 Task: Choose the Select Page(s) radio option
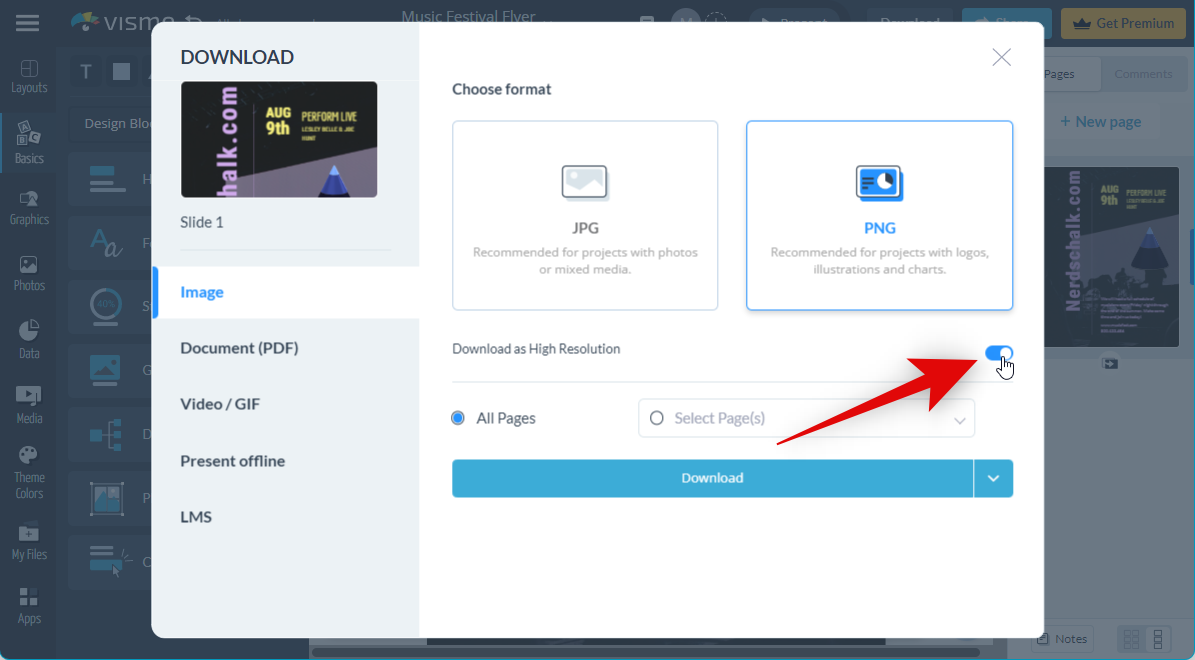pyautogui.click(x=656, y=418)
